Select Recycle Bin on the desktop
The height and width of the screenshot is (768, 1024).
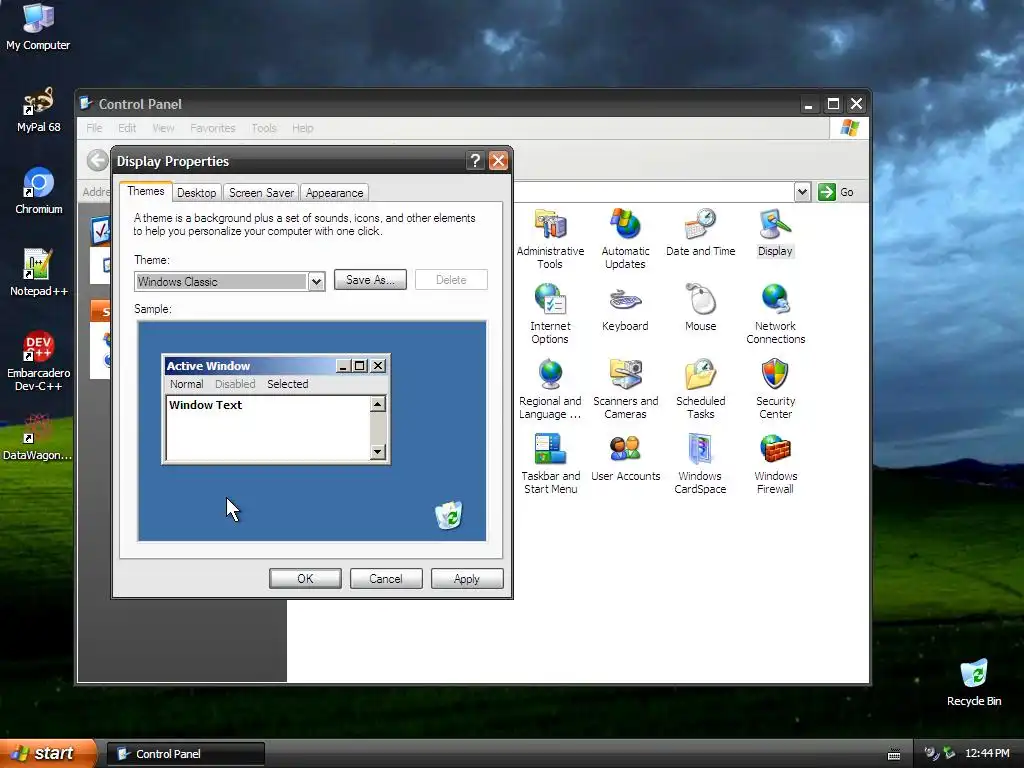pyautogui.click(x=974, y=683)
